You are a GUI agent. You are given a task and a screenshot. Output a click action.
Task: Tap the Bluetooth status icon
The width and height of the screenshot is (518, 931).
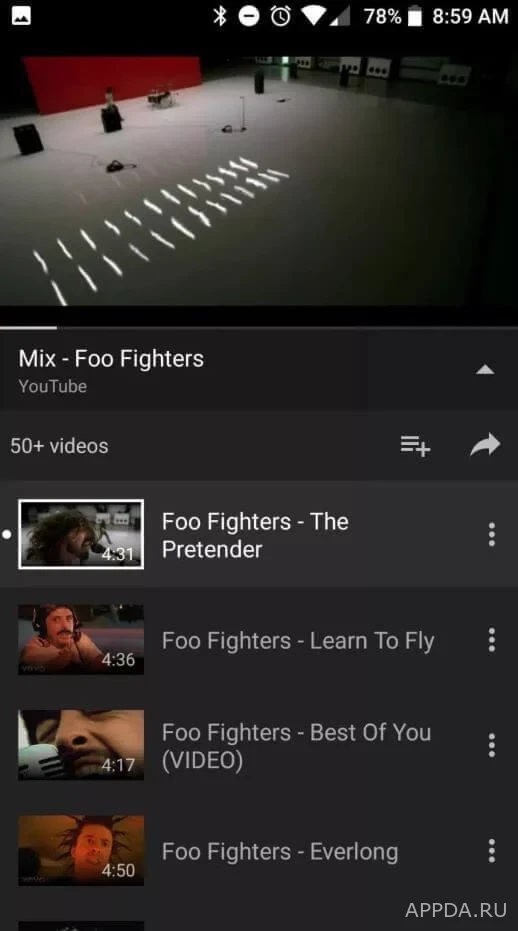220,16
